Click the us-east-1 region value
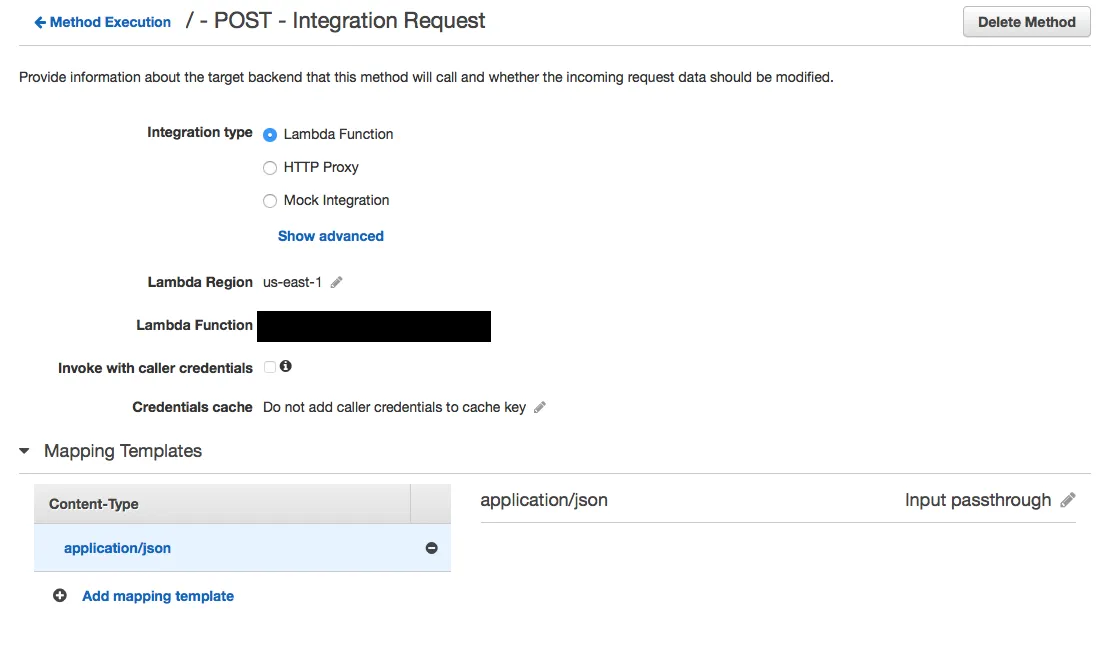1097x663 pixels. click(292, 282)
